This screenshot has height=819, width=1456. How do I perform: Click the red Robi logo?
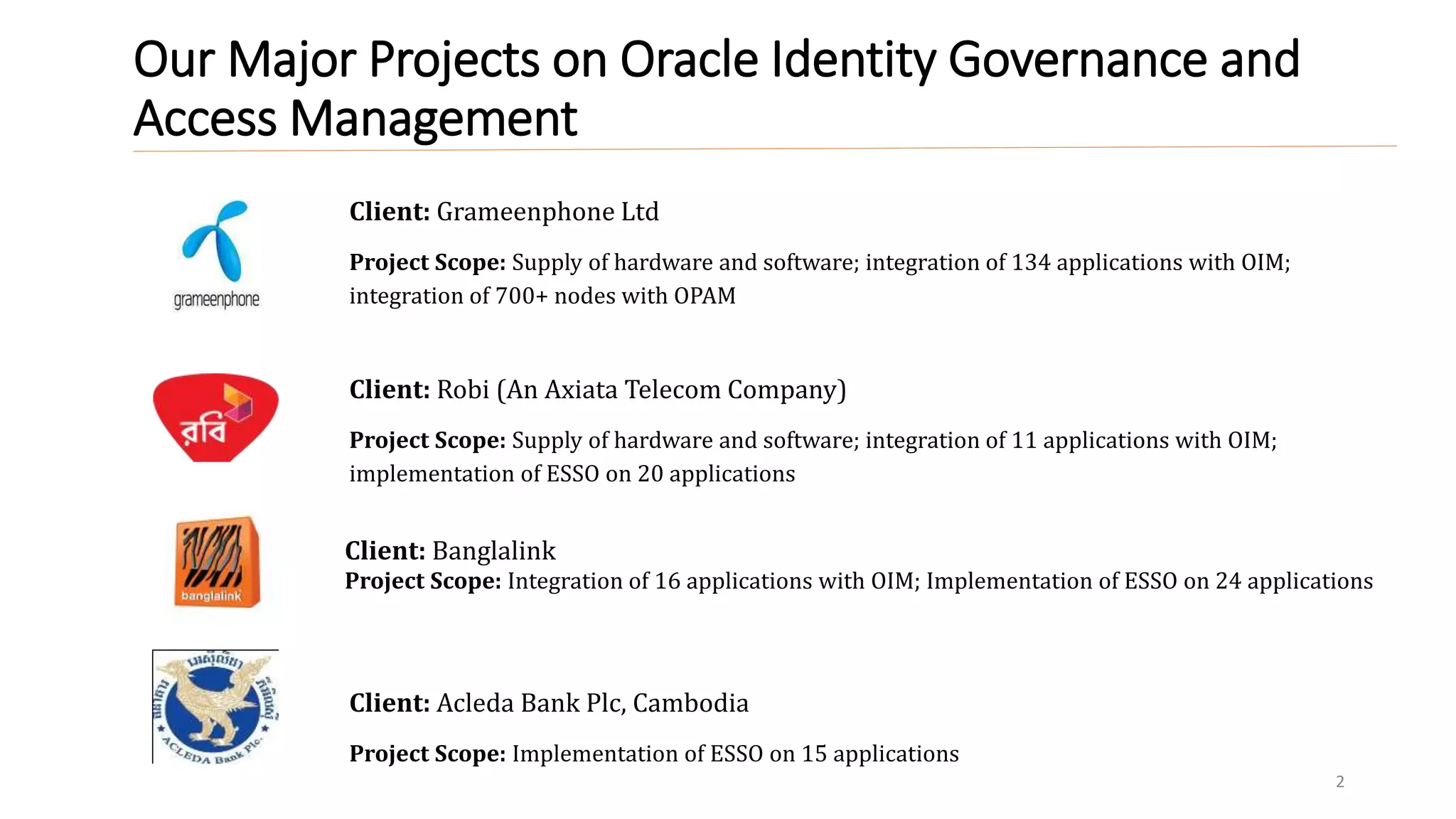tap(215, 417)
